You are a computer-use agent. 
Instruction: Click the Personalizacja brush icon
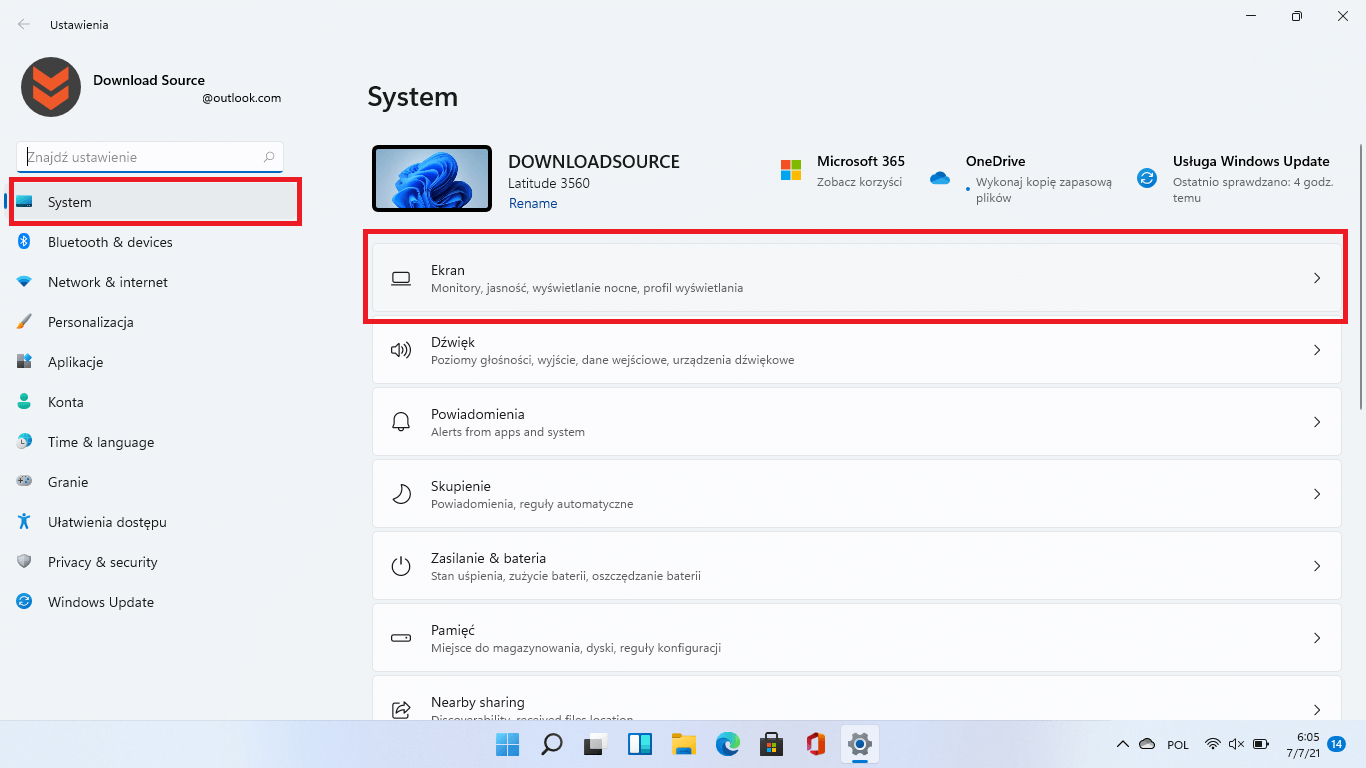24,322
